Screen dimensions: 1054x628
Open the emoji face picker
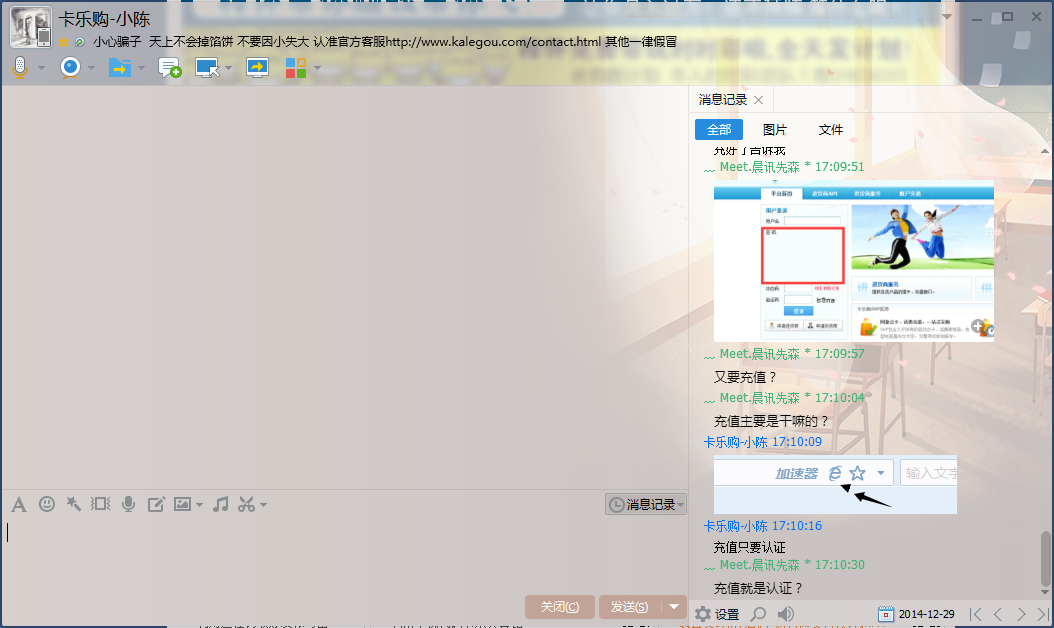(x=46, y=504)
